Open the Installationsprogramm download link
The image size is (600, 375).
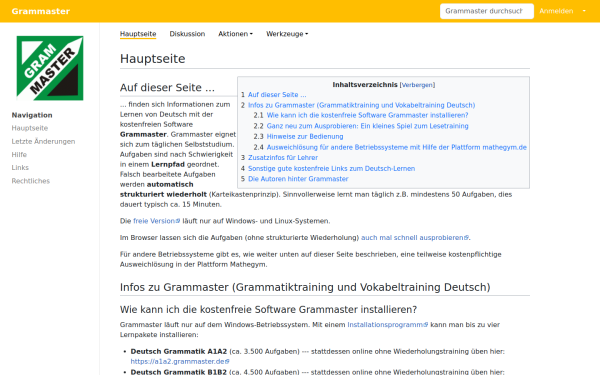click(387, 324)
